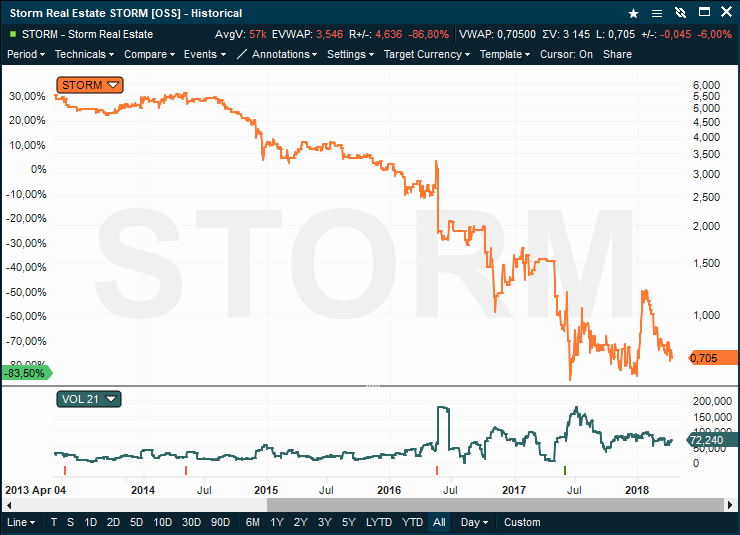
Task: Click the green STORM instrument square
Action: tap(13, 34)
